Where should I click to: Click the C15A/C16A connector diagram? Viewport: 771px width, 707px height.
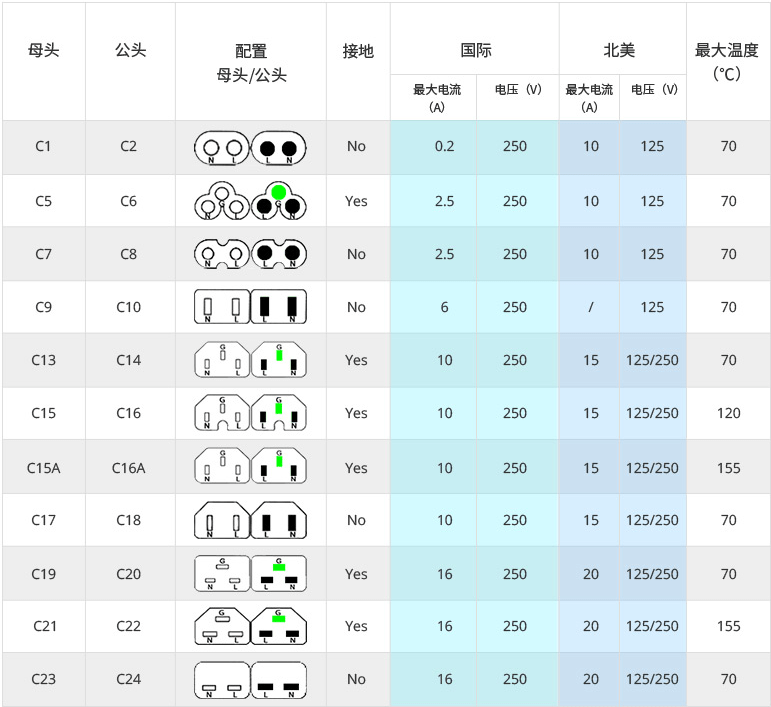[250, 466]
